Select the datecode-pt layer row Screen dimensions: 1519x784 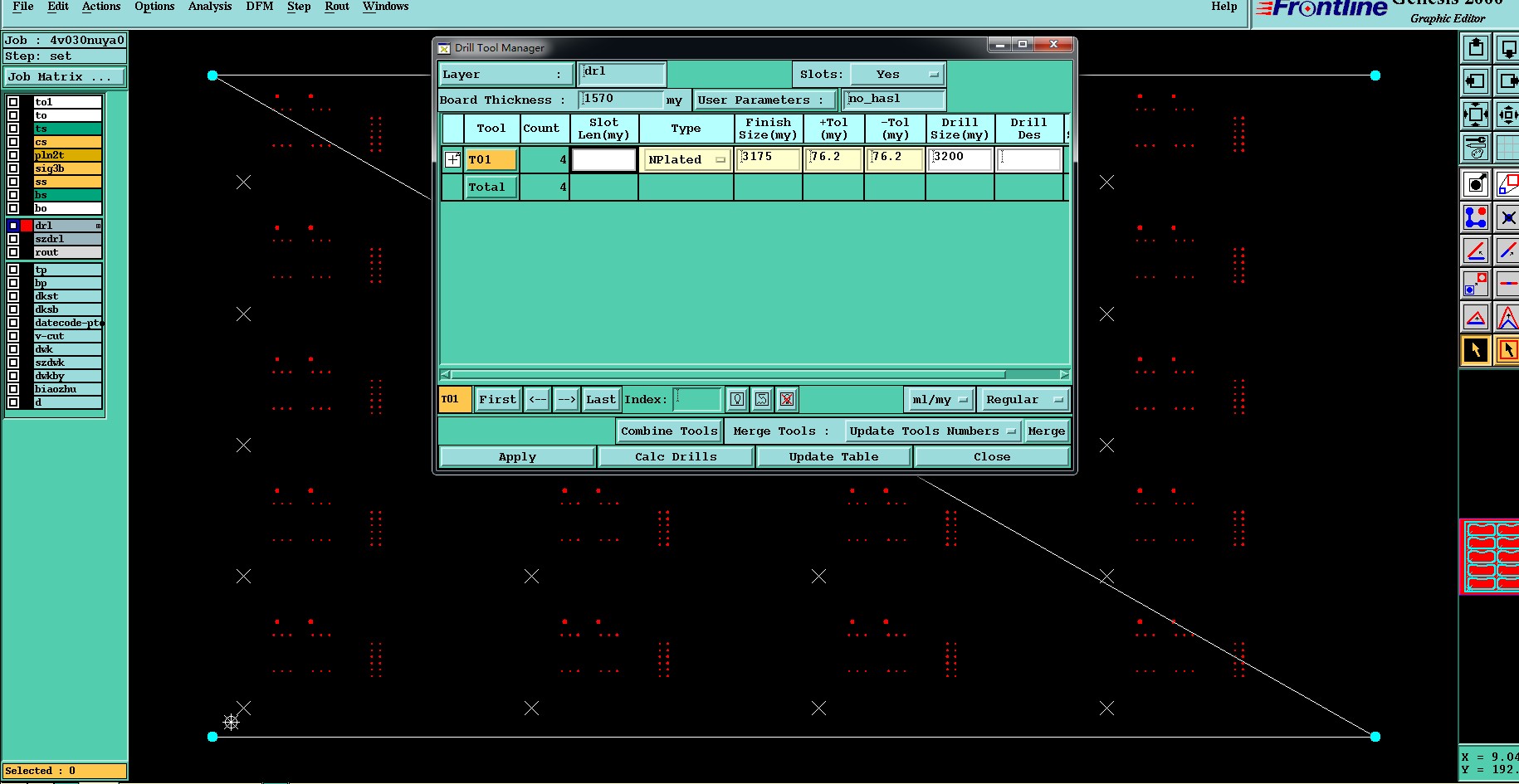(68, 323)
